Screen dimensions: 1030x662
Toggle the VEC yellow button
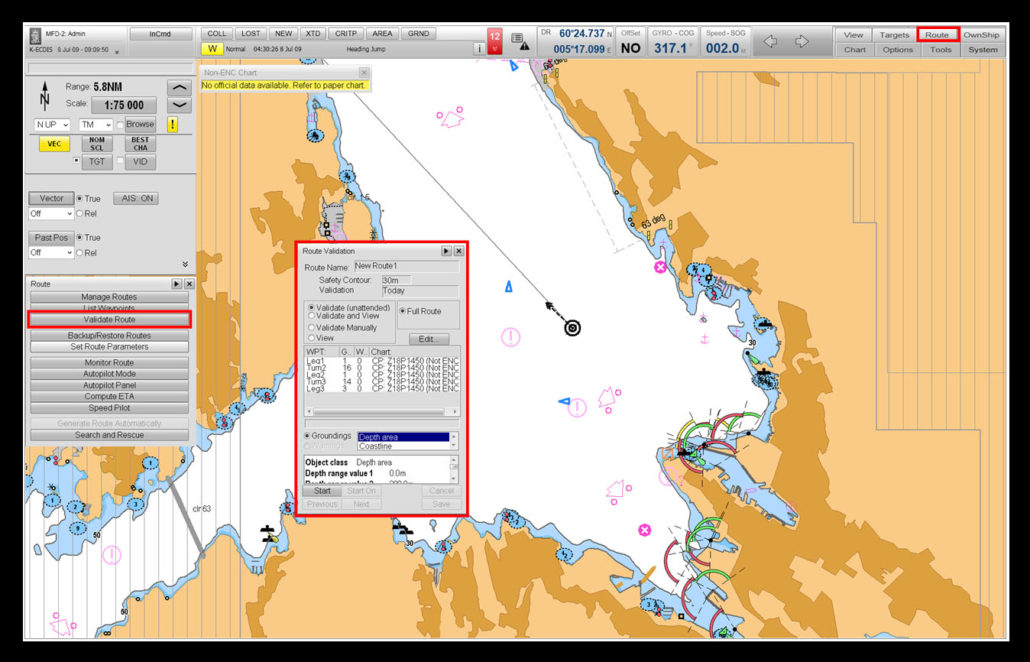[x=55, y=144]
